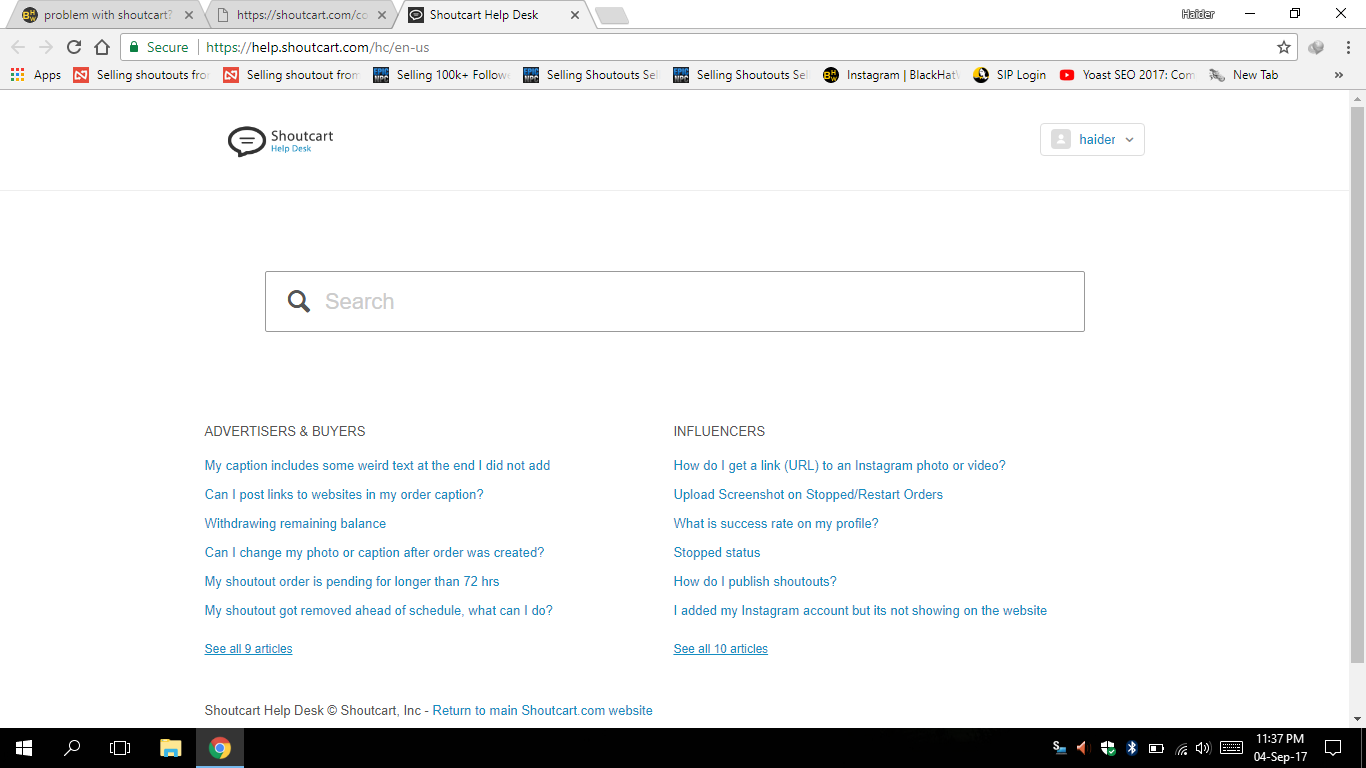This screenshot has width=1366, height=768.
Task: Open the ADVERTISERS & BUYERS section heading
Action: pyautogui.click(x=285, y=432)
